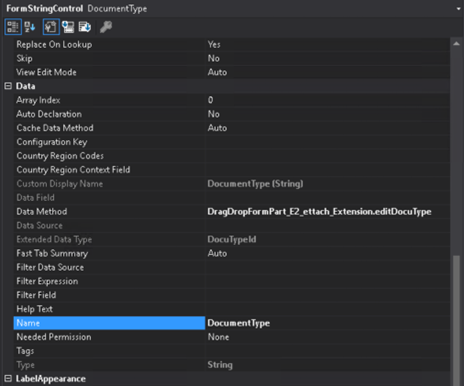Select the View Edit Mode property
This screenshot has height=386, width=464.
(x=46, y=72)
